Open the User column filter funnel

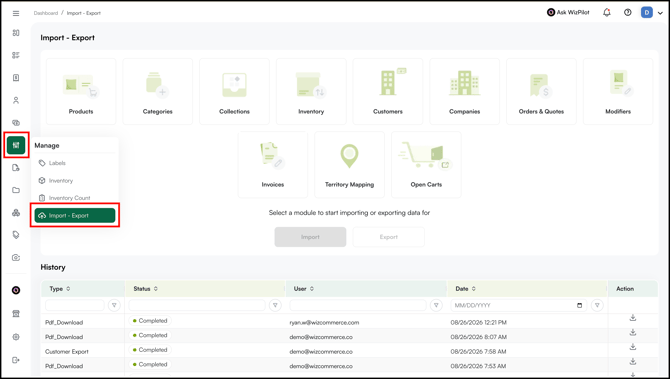coord(436,305)
